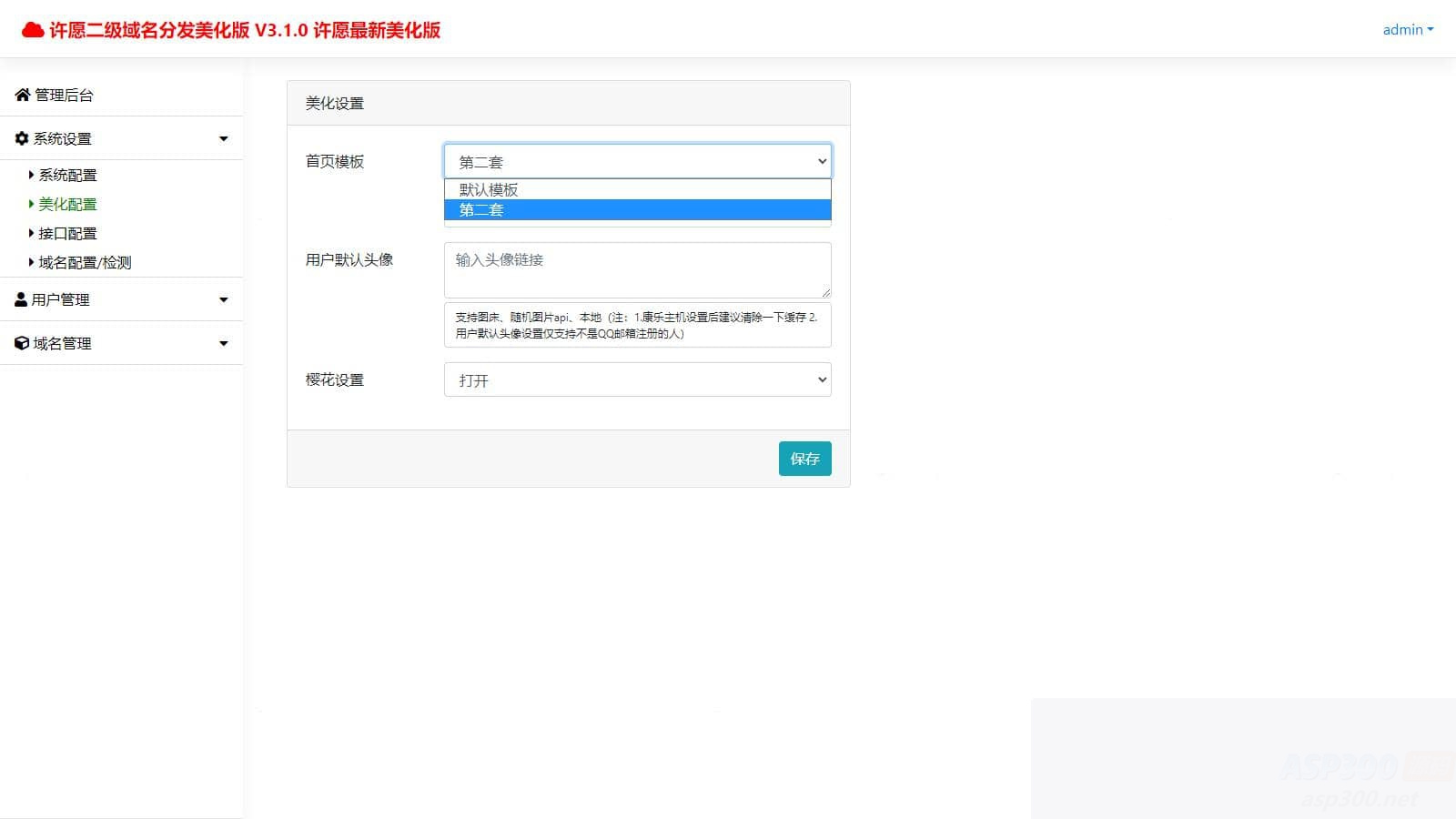Image resolution: width=1456 pixels, height=819 pixels.
Task: Click the cube icon next to 域名管理
Action: [20, 343]
